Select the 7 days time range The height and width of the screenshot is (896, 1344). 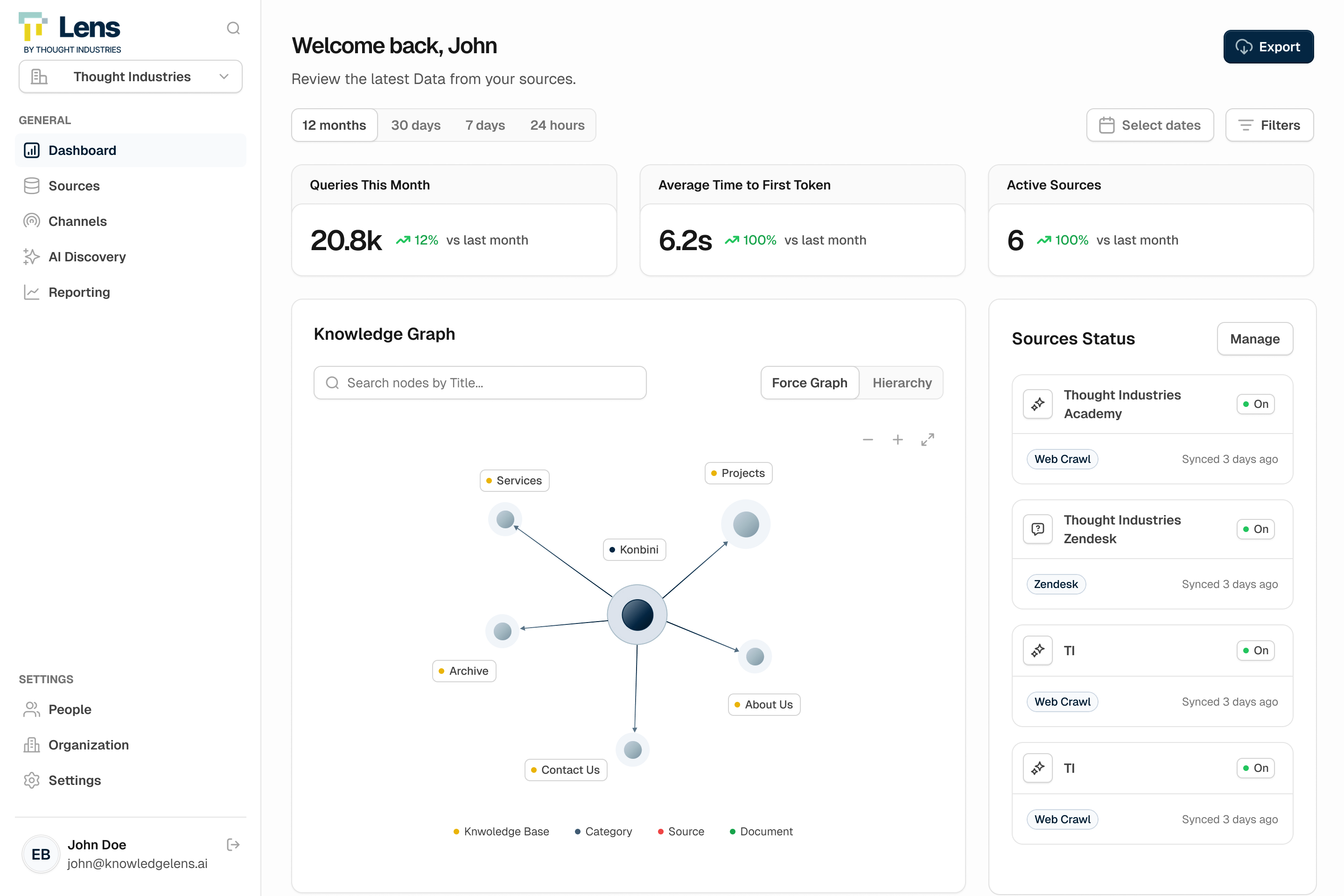click(x=485, y=125)
